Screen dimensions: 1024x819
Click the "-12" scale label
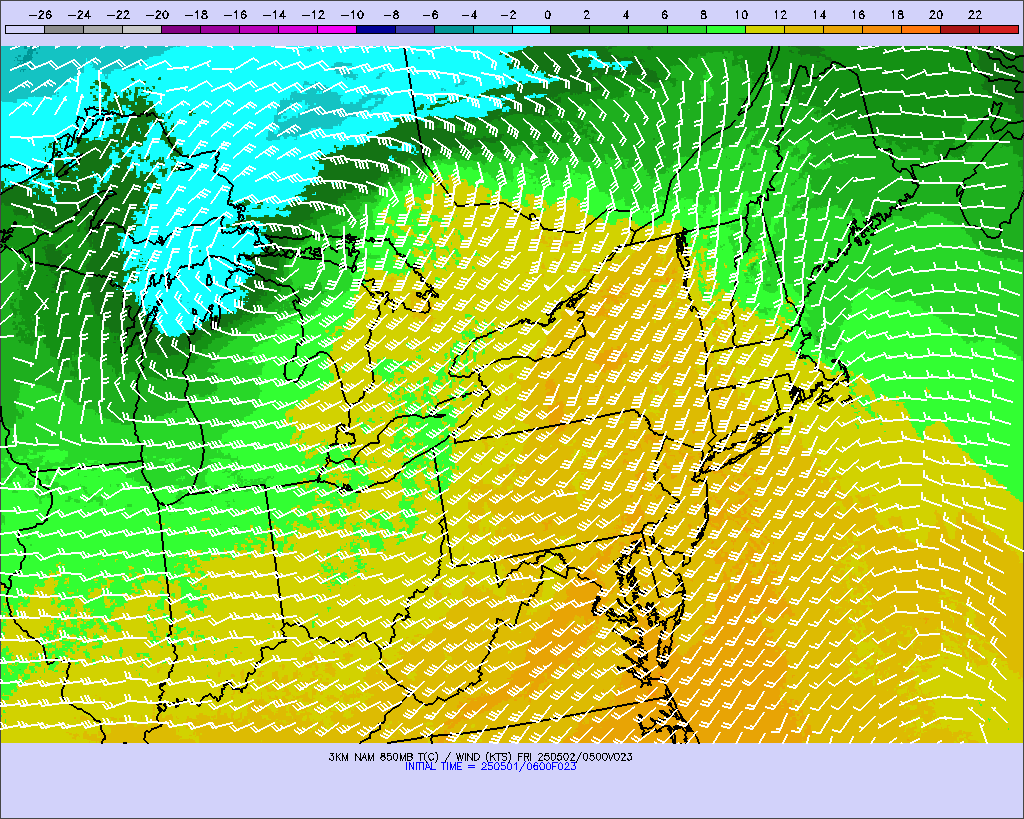(313, 15)
